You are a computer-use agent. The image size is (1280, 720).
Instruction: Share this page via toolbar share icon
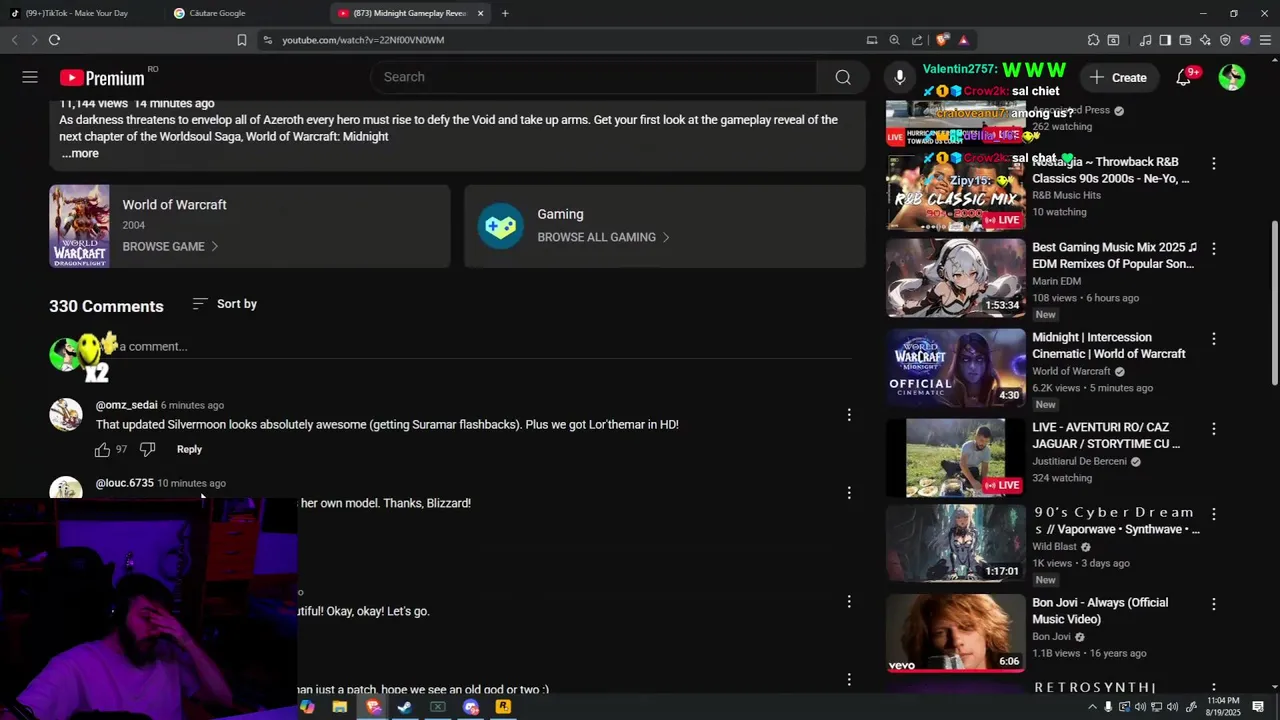pyautogui.click(x=917, y=40)
